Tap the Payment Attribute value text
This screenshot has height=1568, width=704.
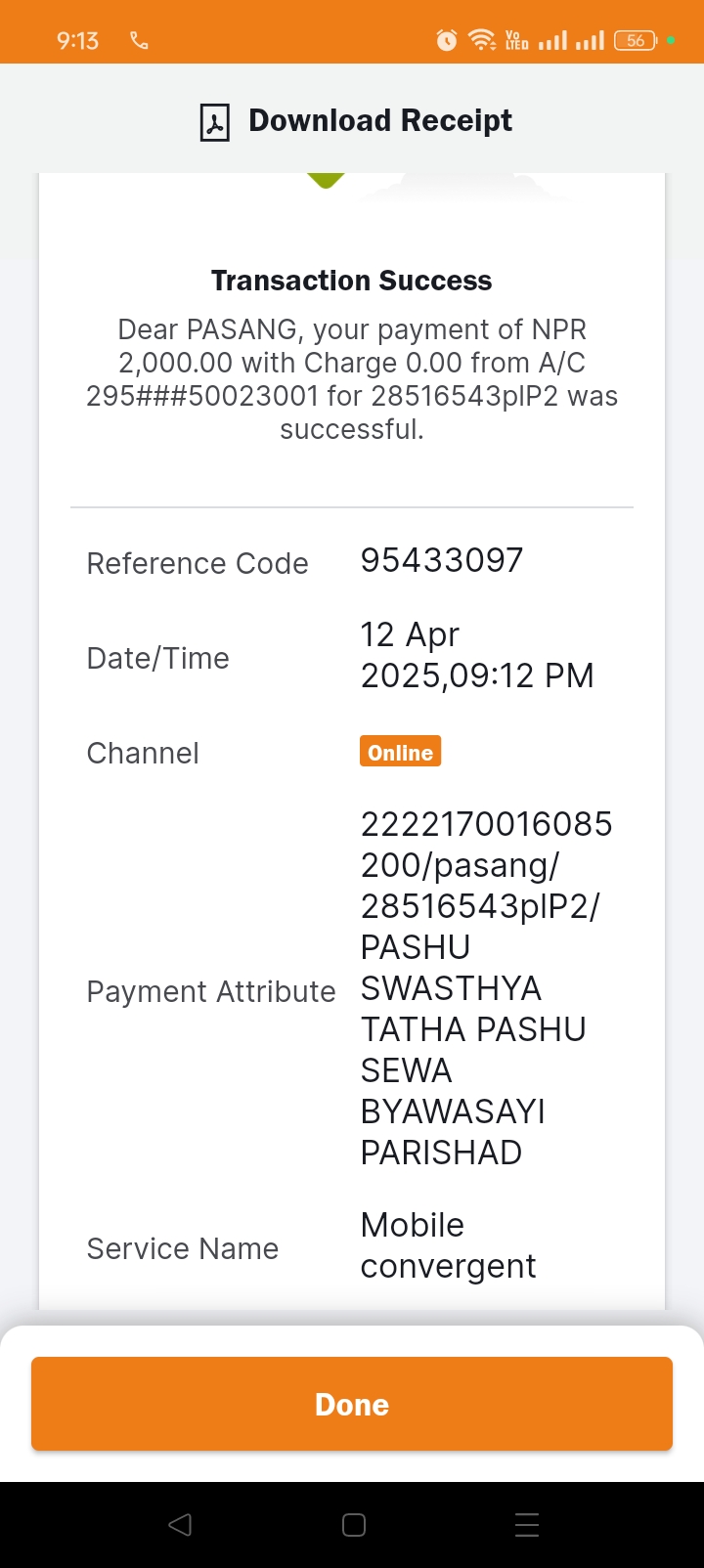coord(487,988)
